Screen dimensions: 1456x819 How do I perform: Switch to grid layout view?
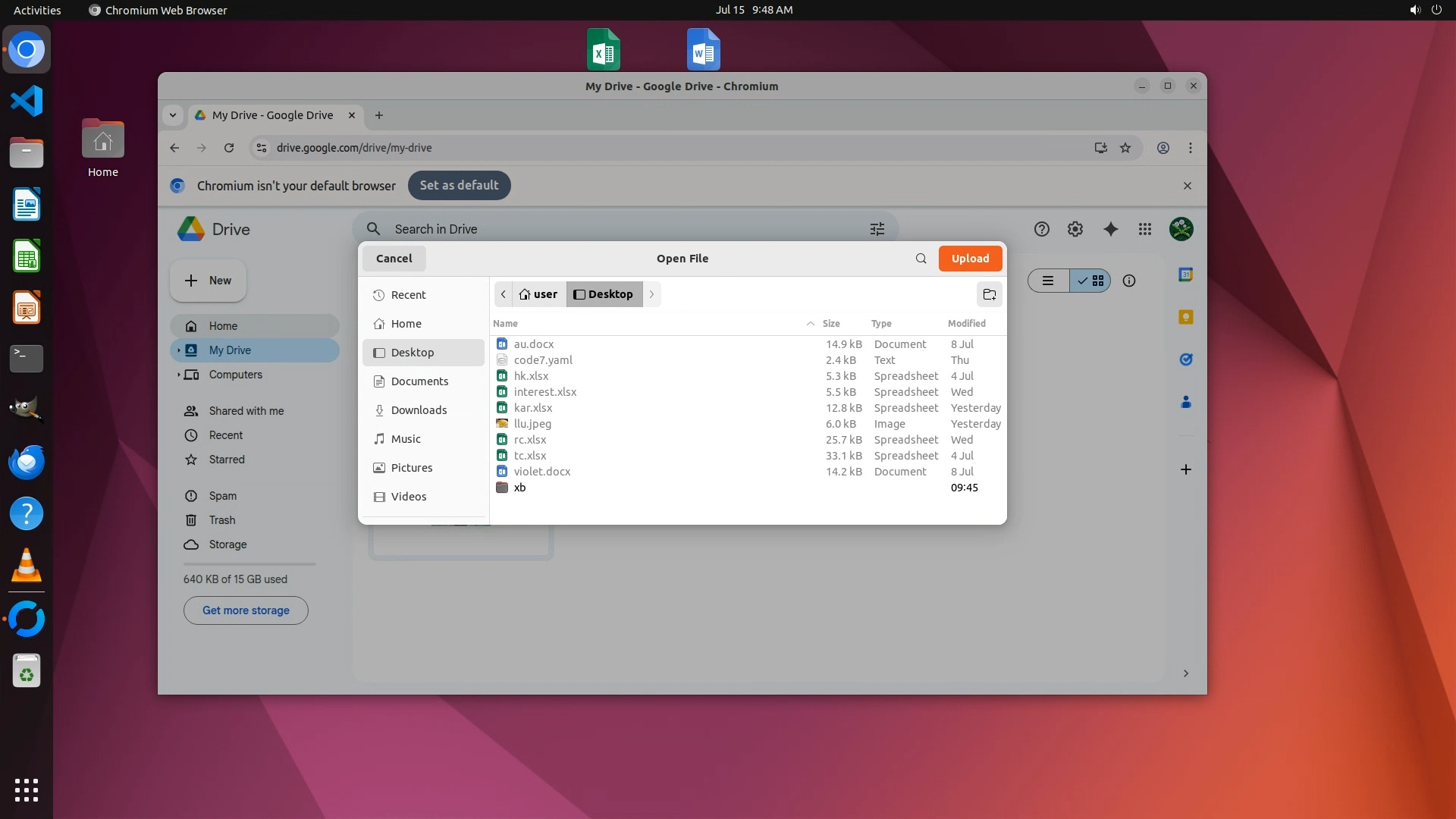coord(1090,281)
